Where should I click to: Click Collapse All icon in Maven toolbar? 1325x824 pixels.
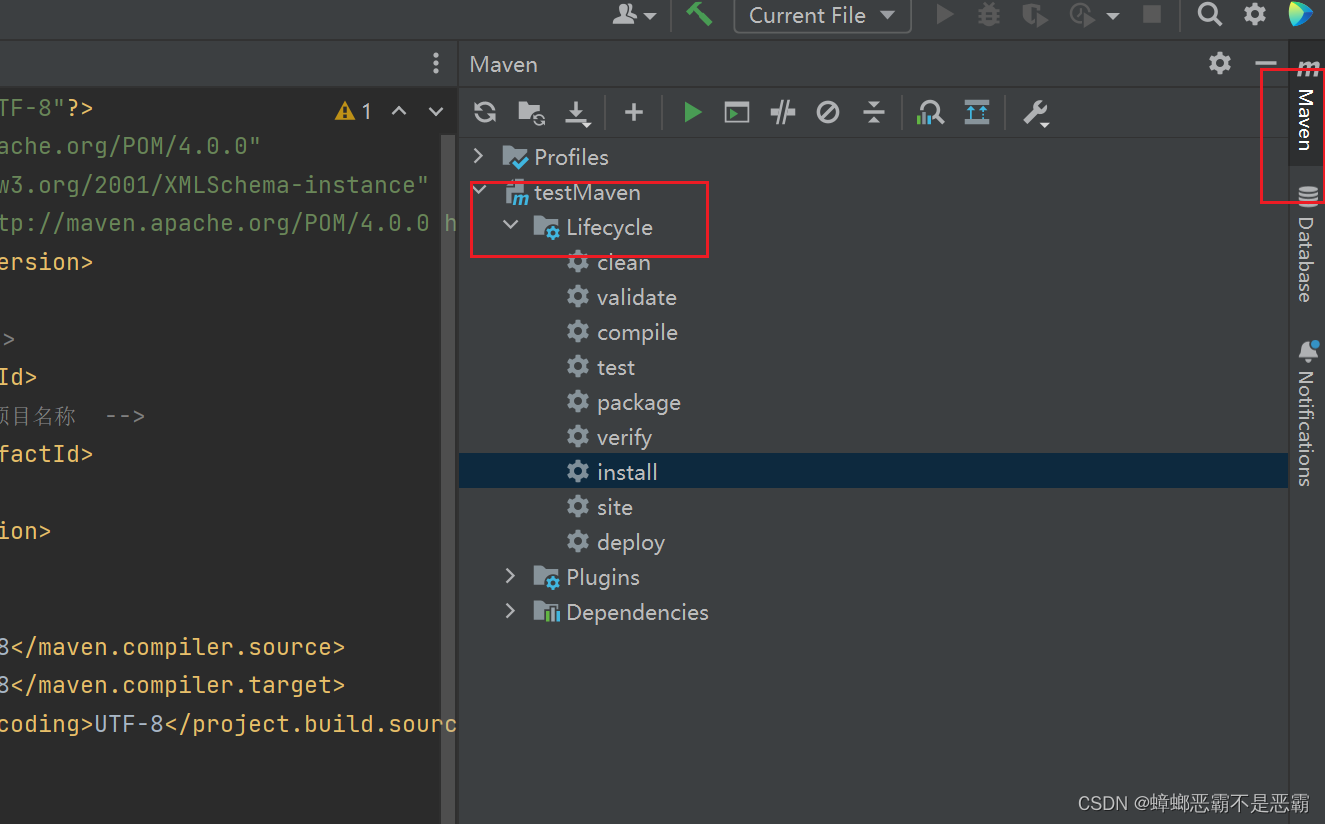point(873,112)
